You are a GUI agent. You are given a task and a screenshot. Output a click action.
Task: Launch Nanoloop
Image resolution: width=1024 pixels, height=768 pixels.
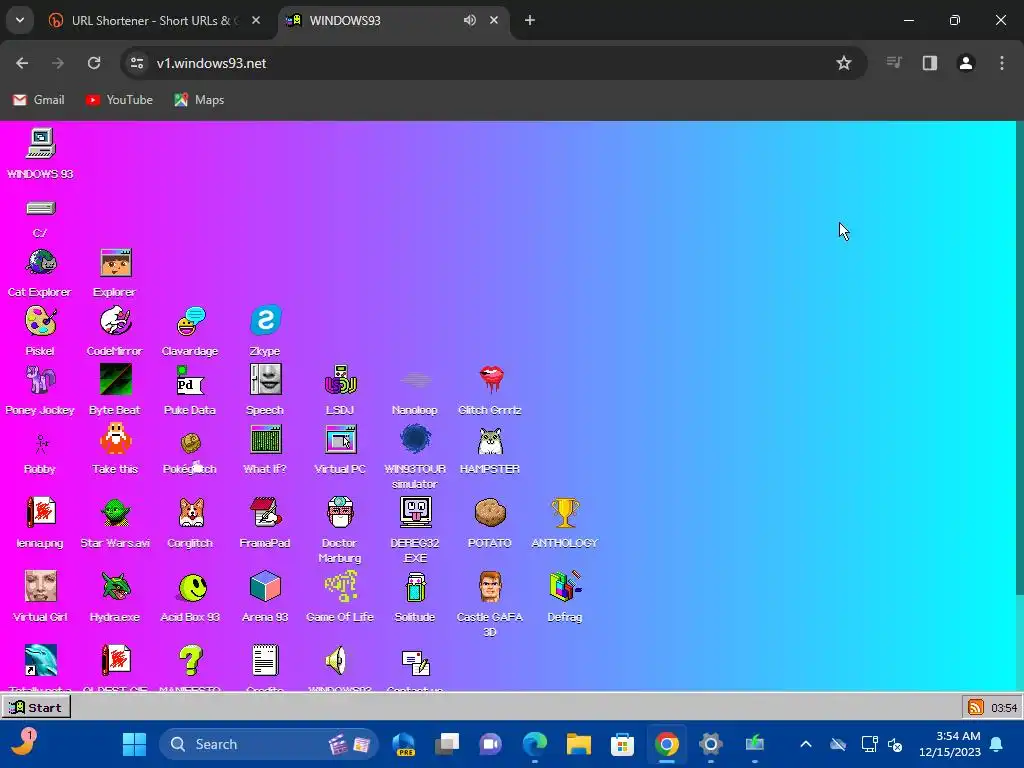(415, 381)
